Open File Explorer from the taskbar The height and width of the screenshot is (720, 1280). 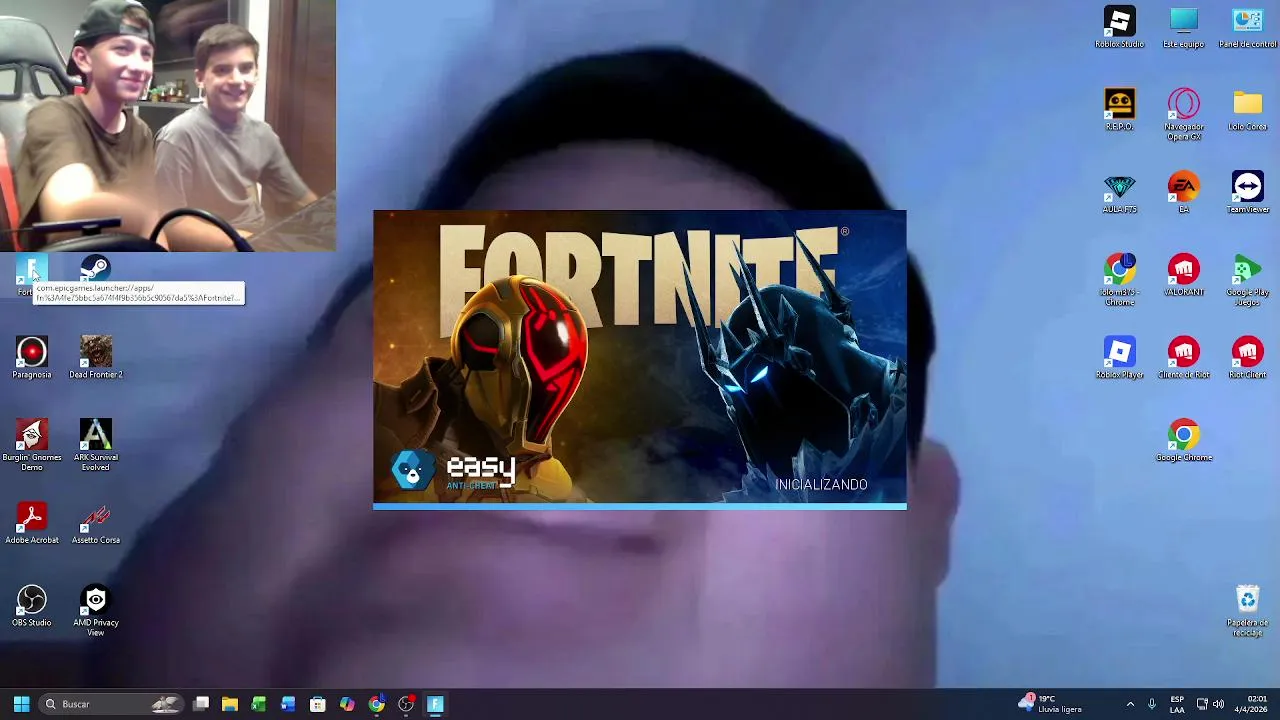tap(229, 704)
